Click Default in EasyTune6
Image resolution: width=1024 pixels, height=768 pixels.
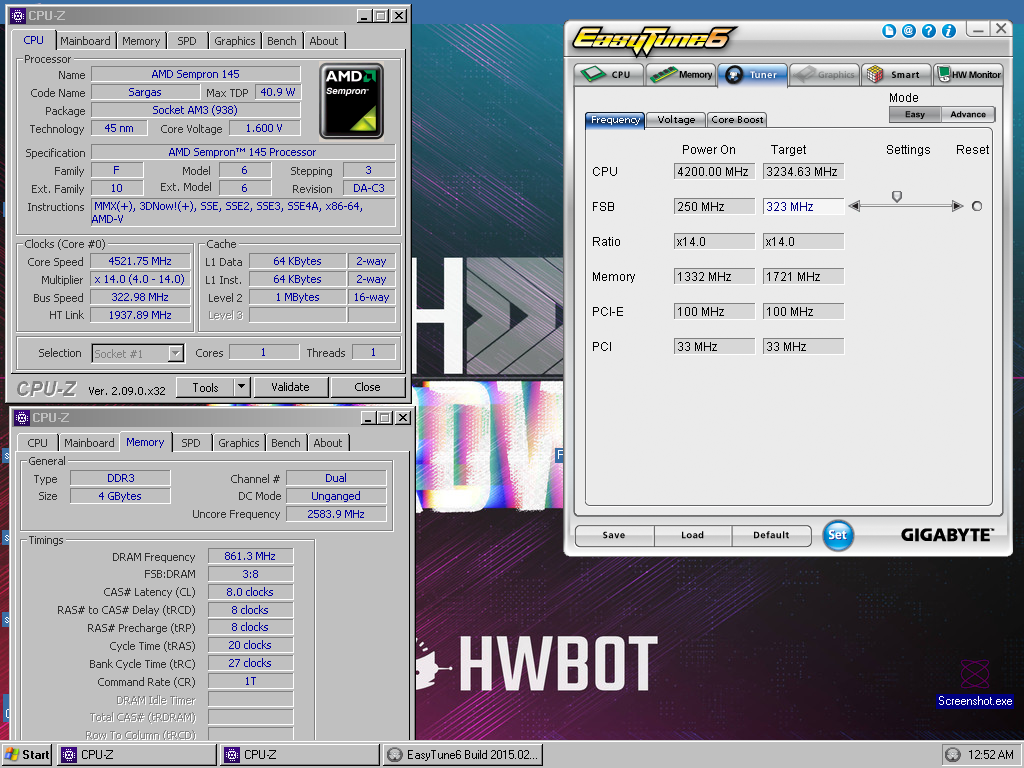(771, 535)
